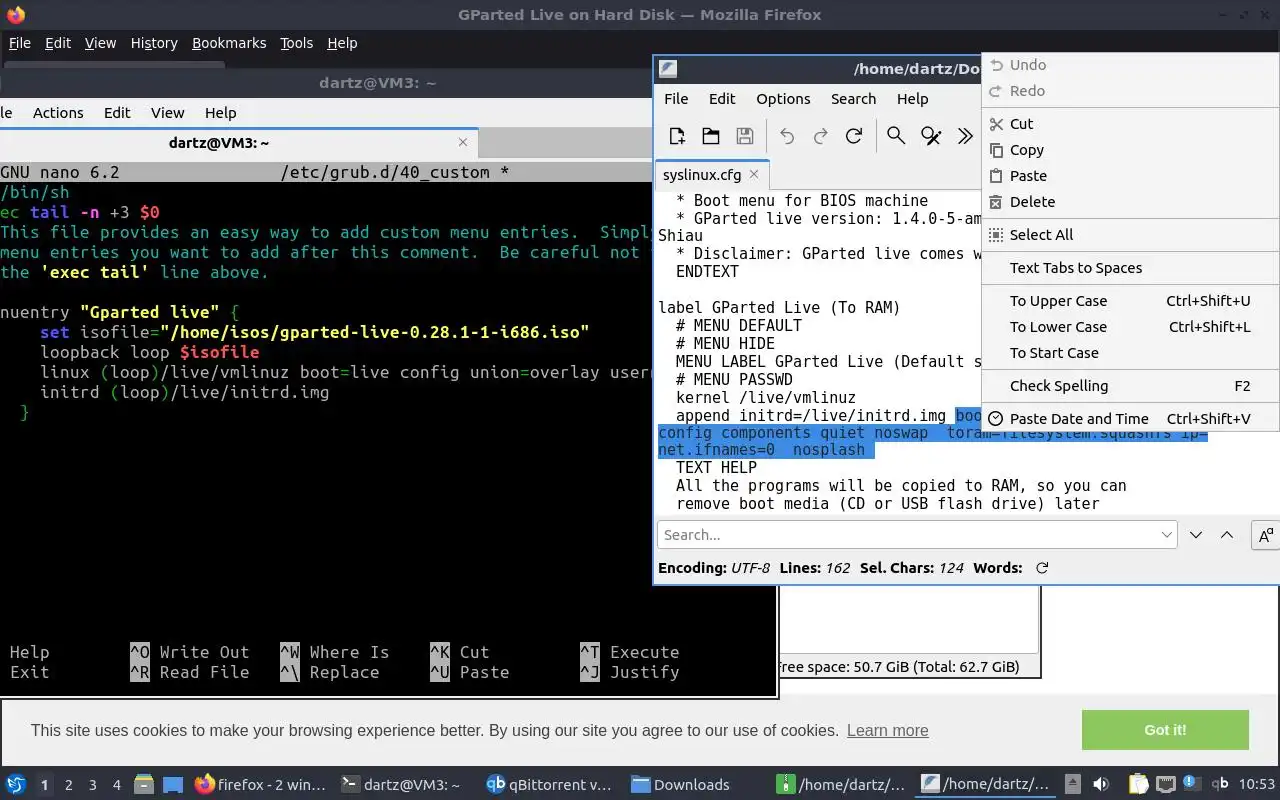Viewport: 1280px width, 800px height.
Task: Choose Delete from the context menu
Action: [x=1130, y=202]
